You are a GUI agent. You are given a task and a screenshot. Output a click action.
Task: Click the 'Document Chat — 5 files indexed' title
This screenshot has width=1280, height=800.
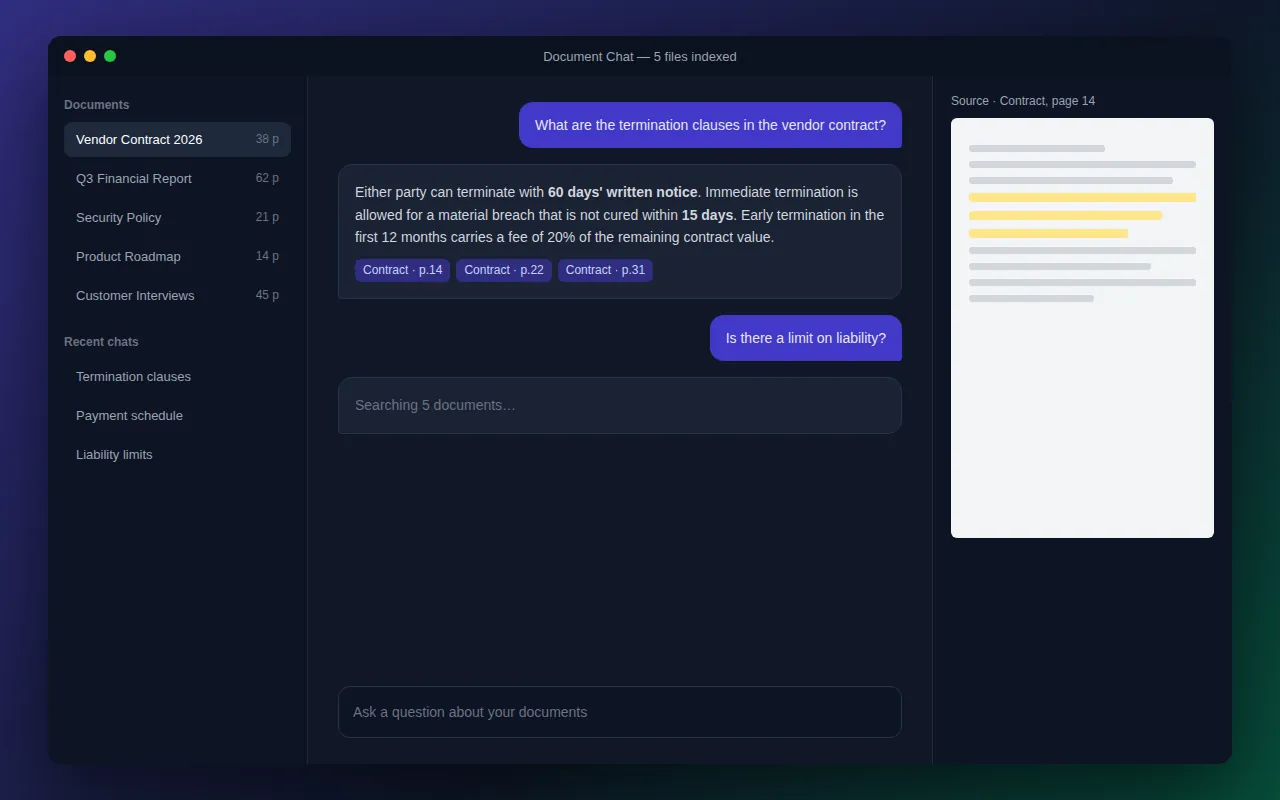[640, 57]
